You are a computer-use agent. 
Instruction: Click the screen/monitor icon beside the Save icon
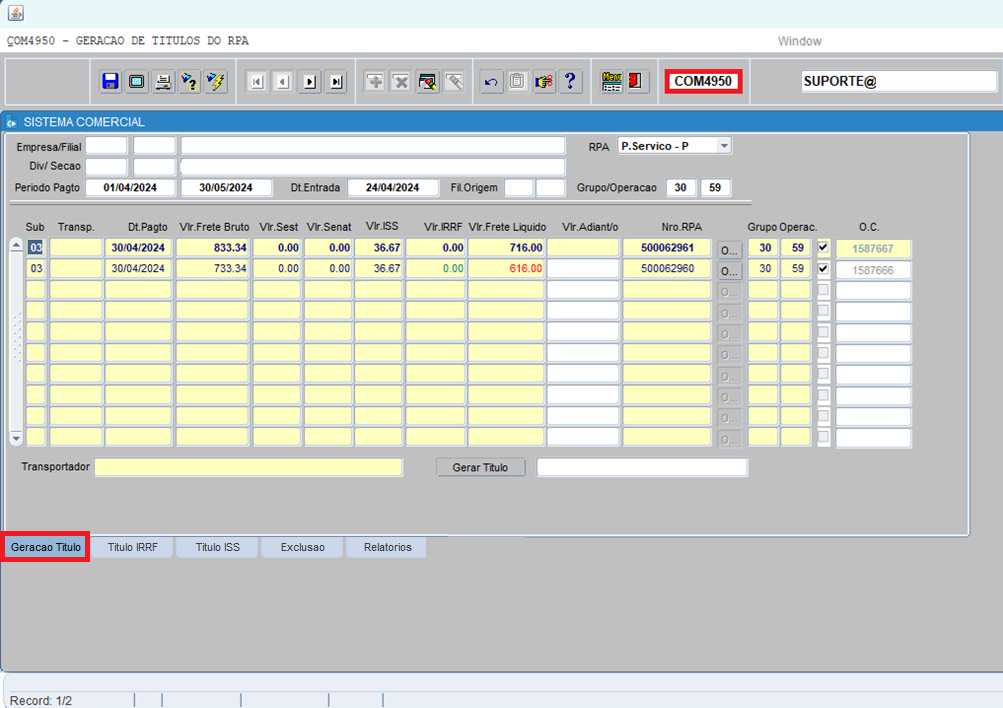click(136, 82)
